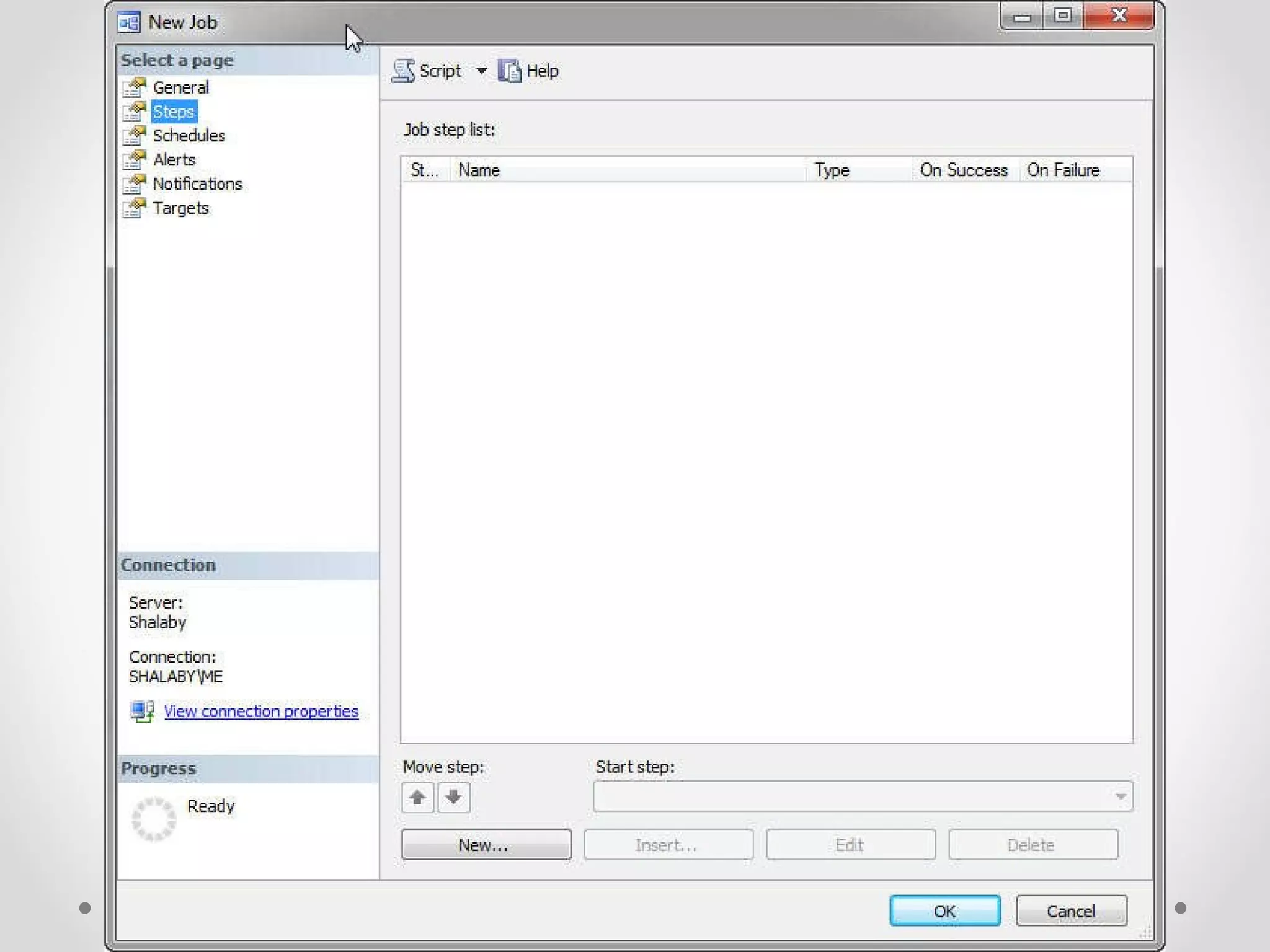This screenshot has width=1270, height=952.
Task: Click the Script toolbar icon
Action: (403, 71)
